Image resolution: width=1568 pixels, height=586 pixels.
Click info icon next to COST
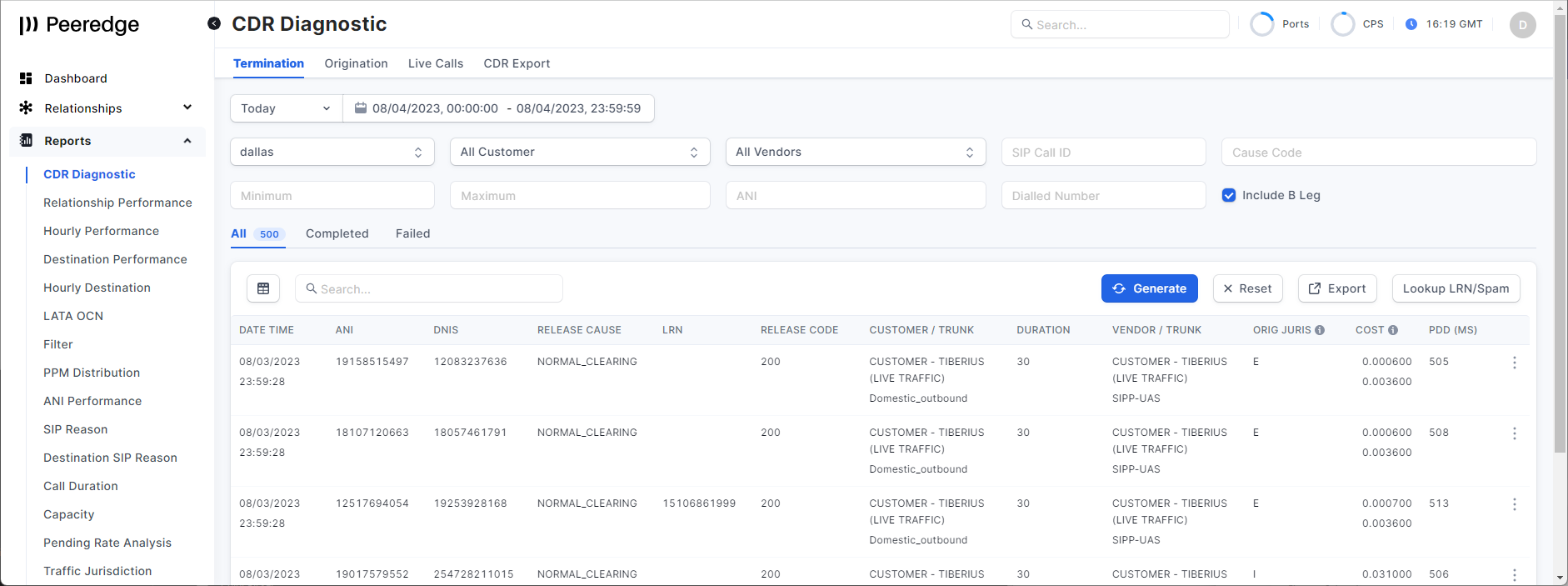coord(1393,330)
